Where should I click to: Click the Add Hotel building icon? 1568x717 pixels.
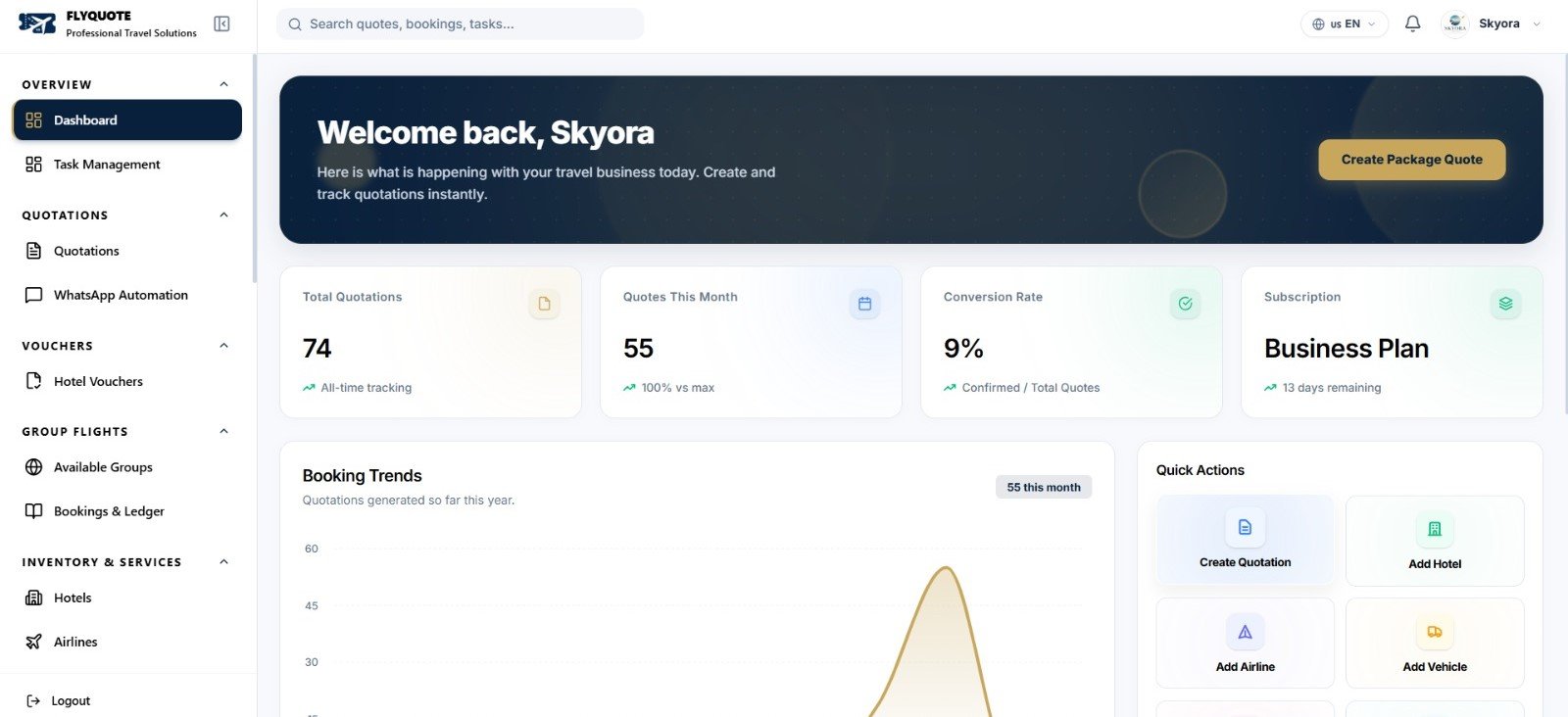coord(1435,529)
